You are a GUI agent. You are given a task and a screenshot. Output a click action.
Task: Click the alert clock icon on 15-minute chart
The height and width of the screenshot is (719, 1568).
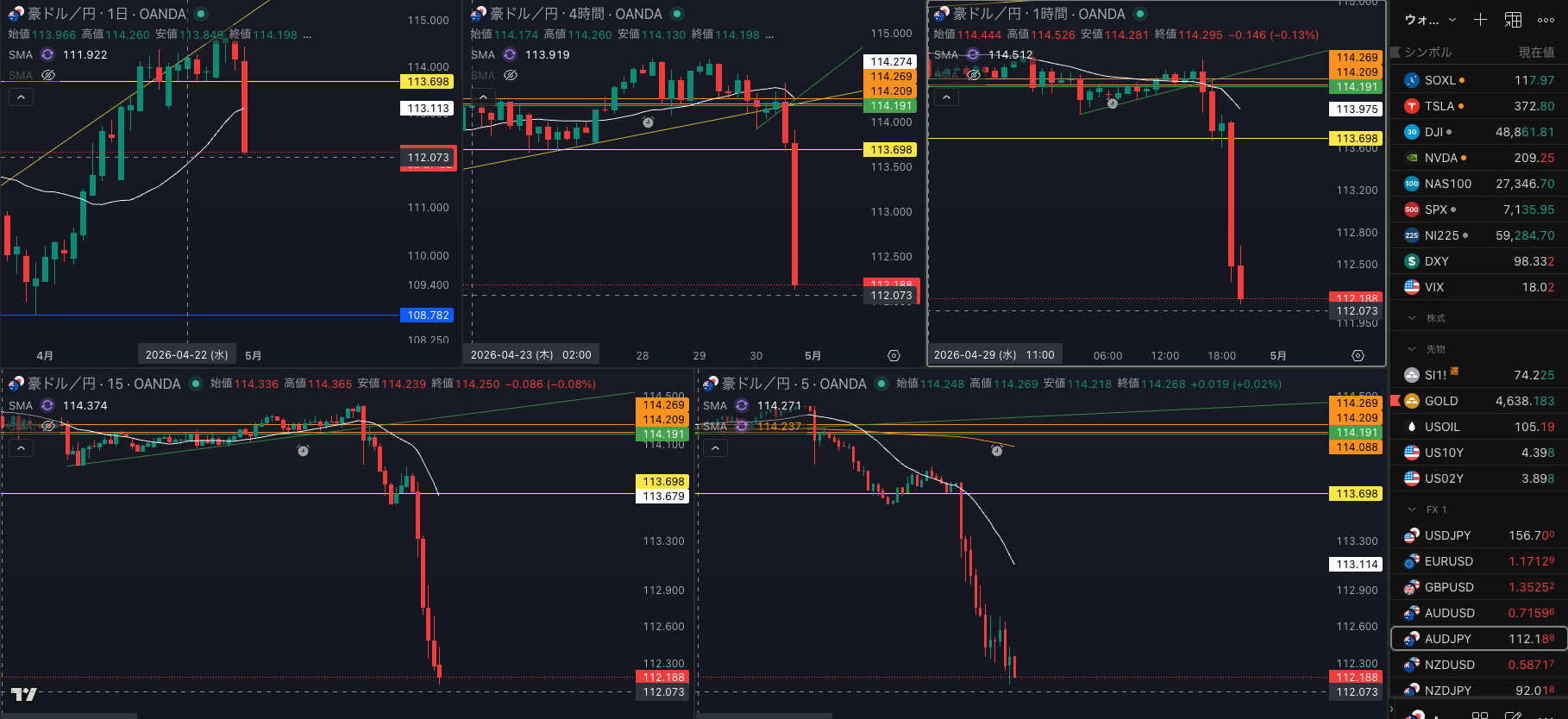pos(303,451)
